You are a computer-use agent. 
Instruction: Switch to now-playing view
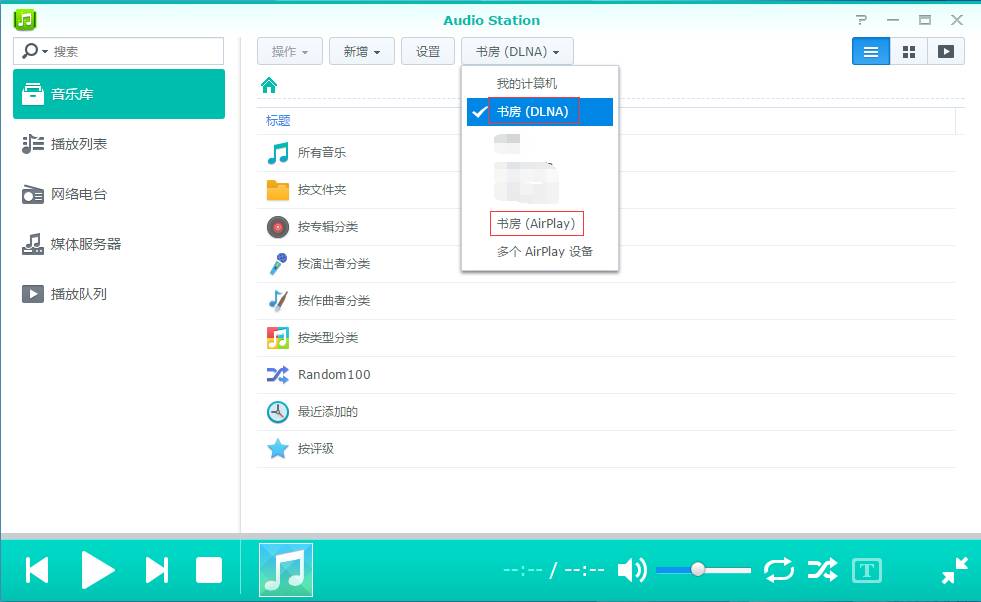click(x=946, y=51)
